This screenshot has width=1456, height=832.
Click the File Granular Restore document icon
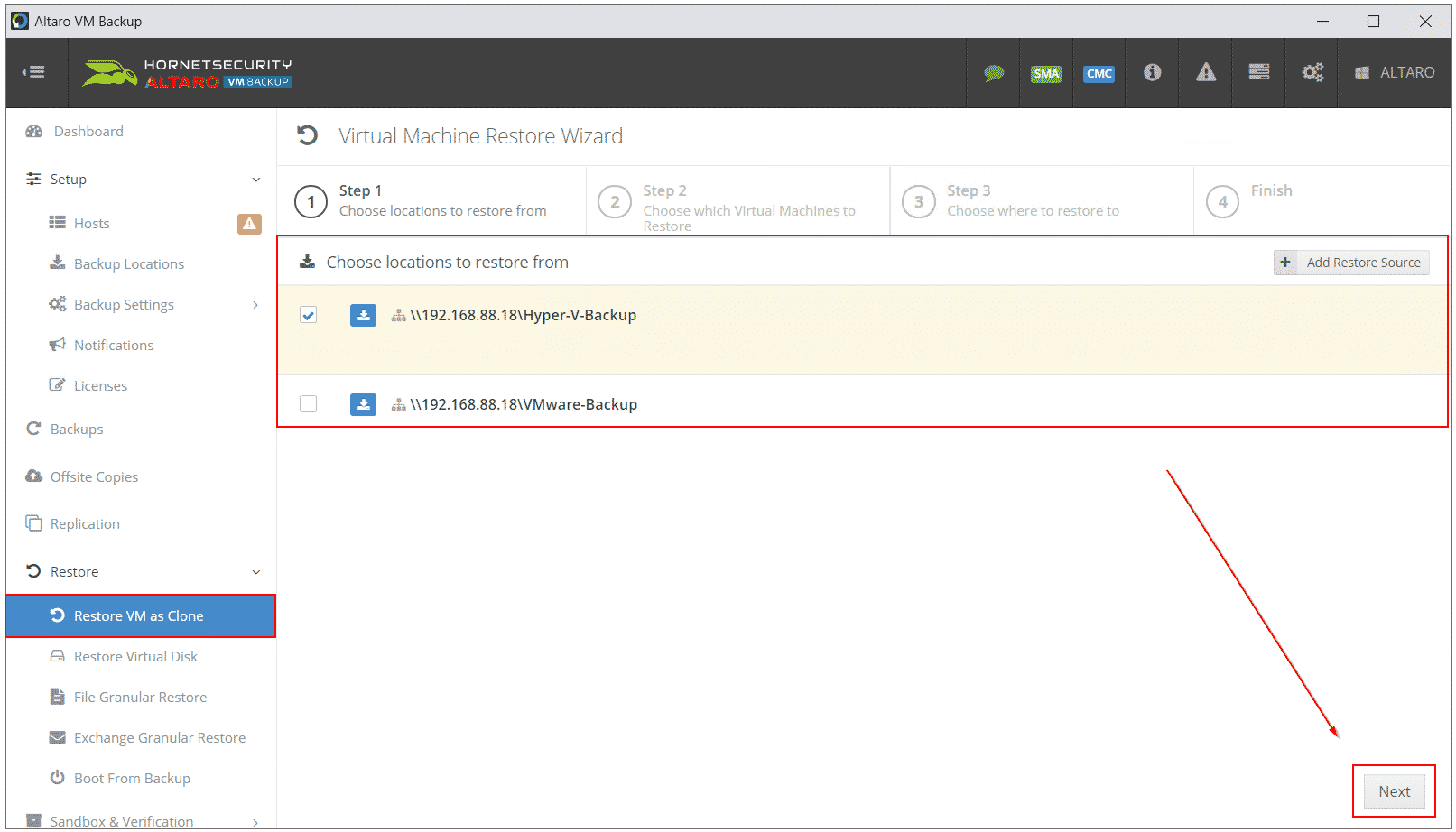[x=58, y=697]
